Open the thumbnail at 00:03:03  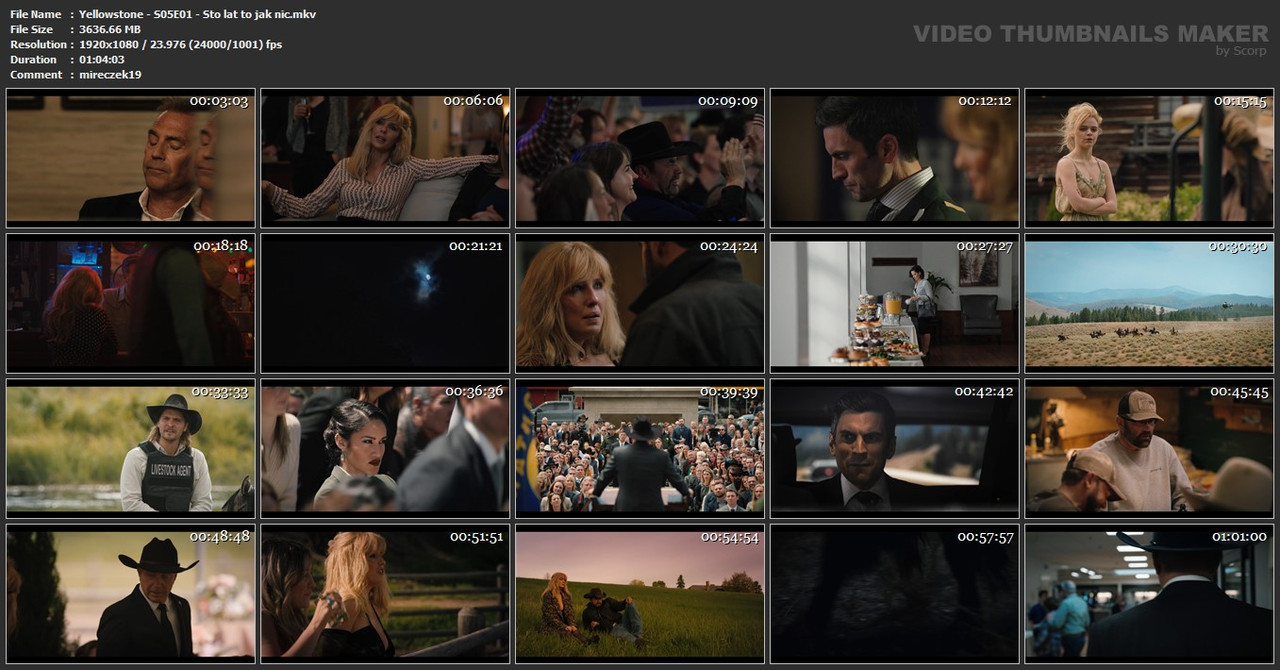(x=131, y=158)
